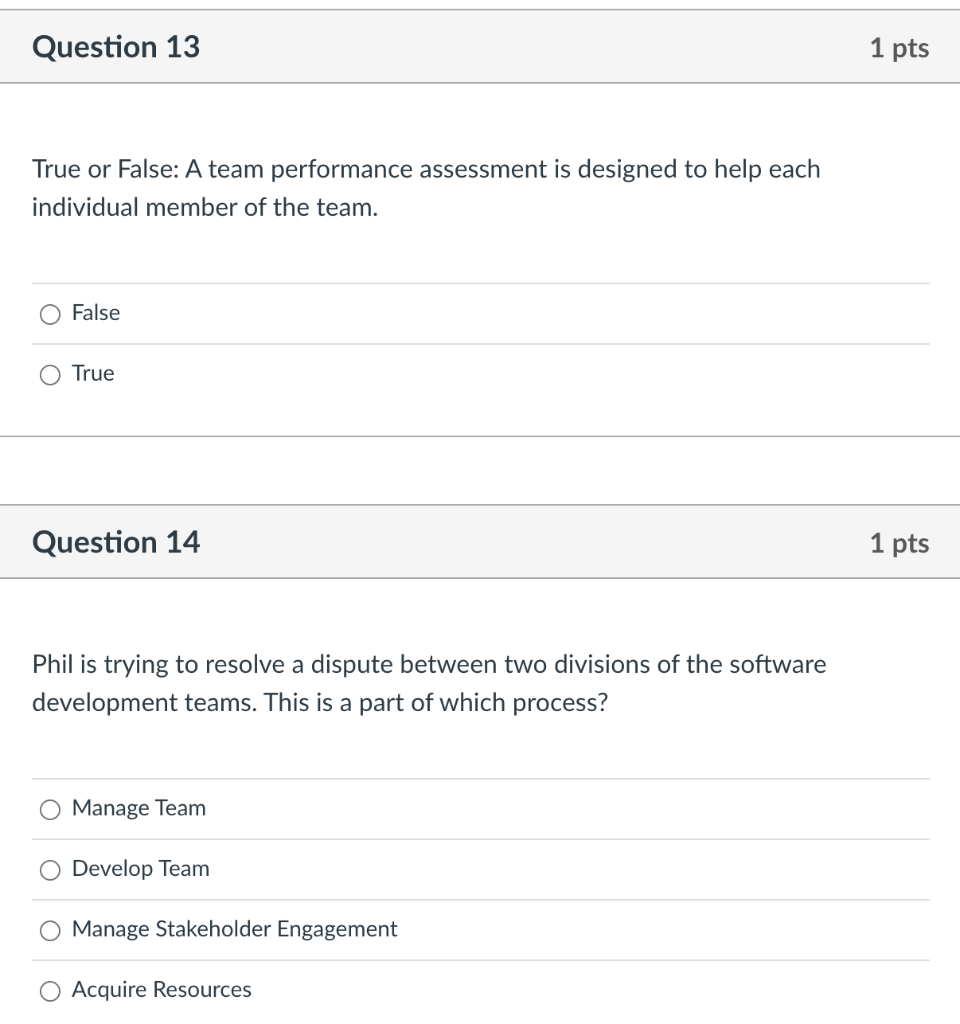Select the Acquire Resources radio button
960x1024 pixels.
pyautogui.click(x=50, y=990)
